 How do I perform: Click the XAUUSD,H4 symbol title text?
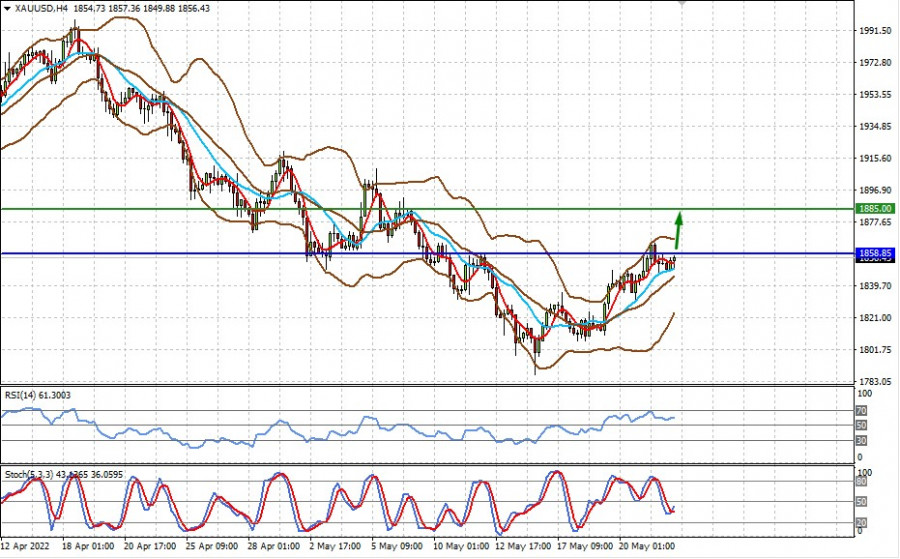pos(42,8)
